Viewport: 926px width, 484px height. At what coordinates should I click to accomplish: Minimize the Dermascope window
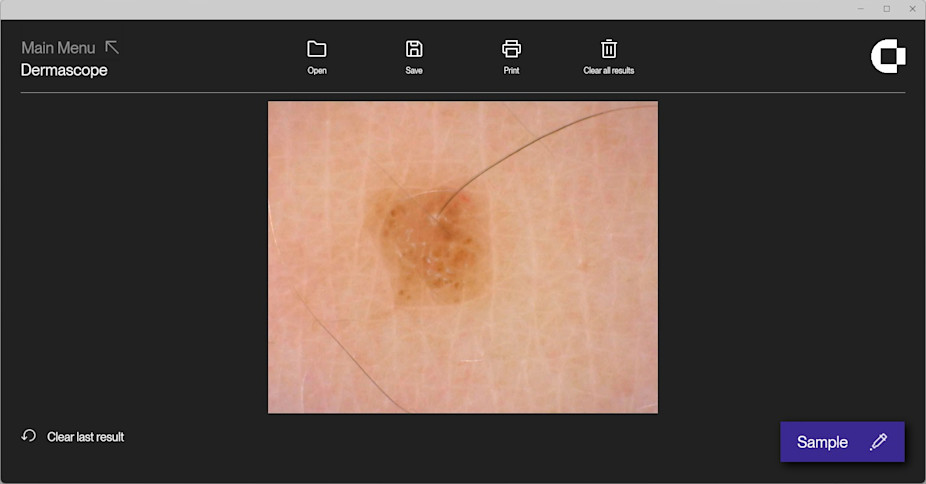click(861, 9)
